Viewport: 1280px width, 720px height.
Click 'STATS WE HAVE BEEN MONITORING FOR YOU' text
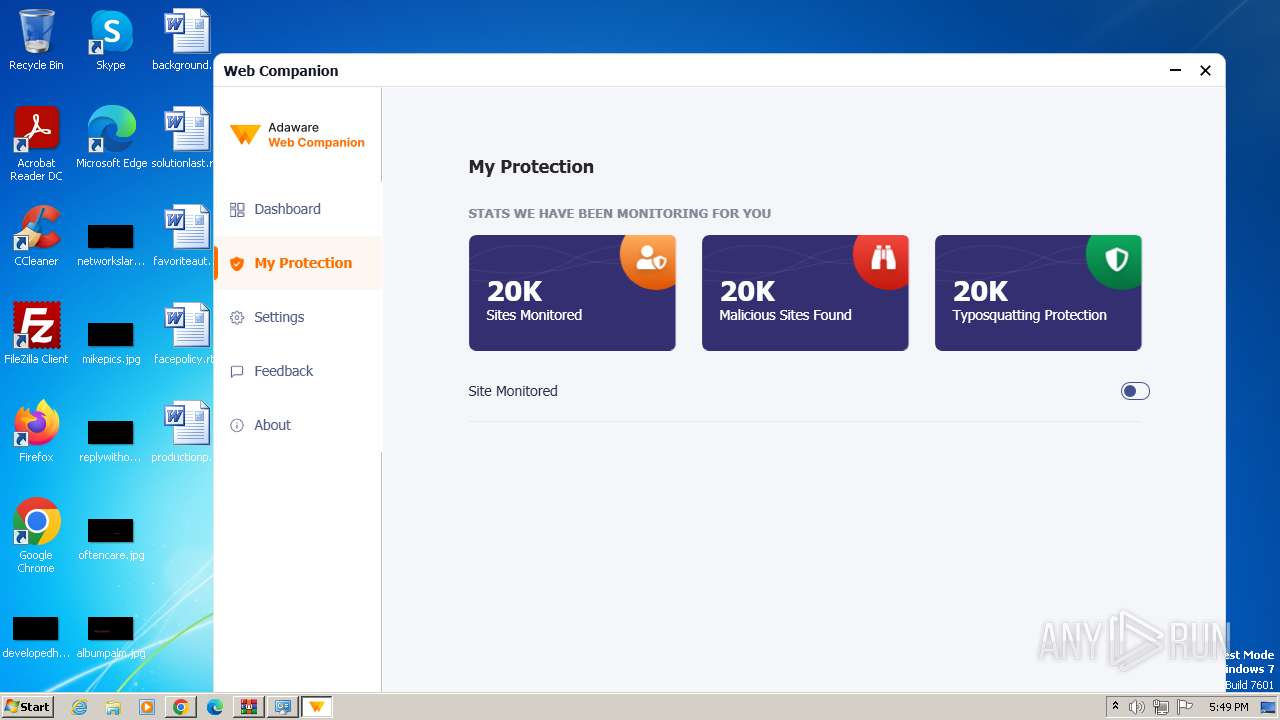click(x=619, y=213)
